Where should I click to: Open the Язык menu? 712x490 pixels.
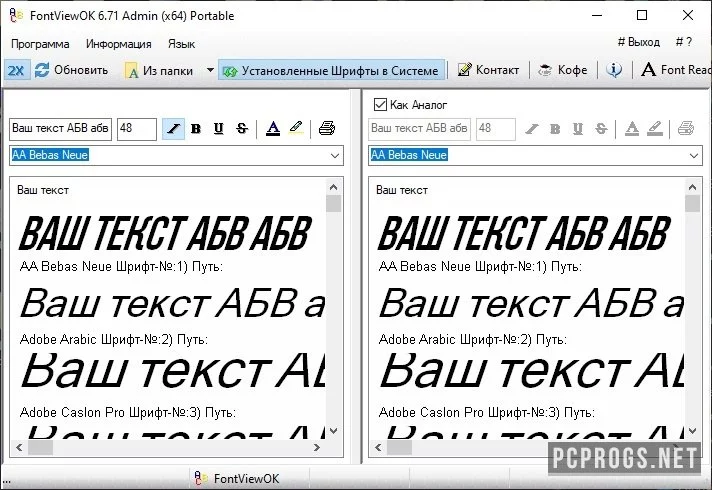click(x=181, y=44)
